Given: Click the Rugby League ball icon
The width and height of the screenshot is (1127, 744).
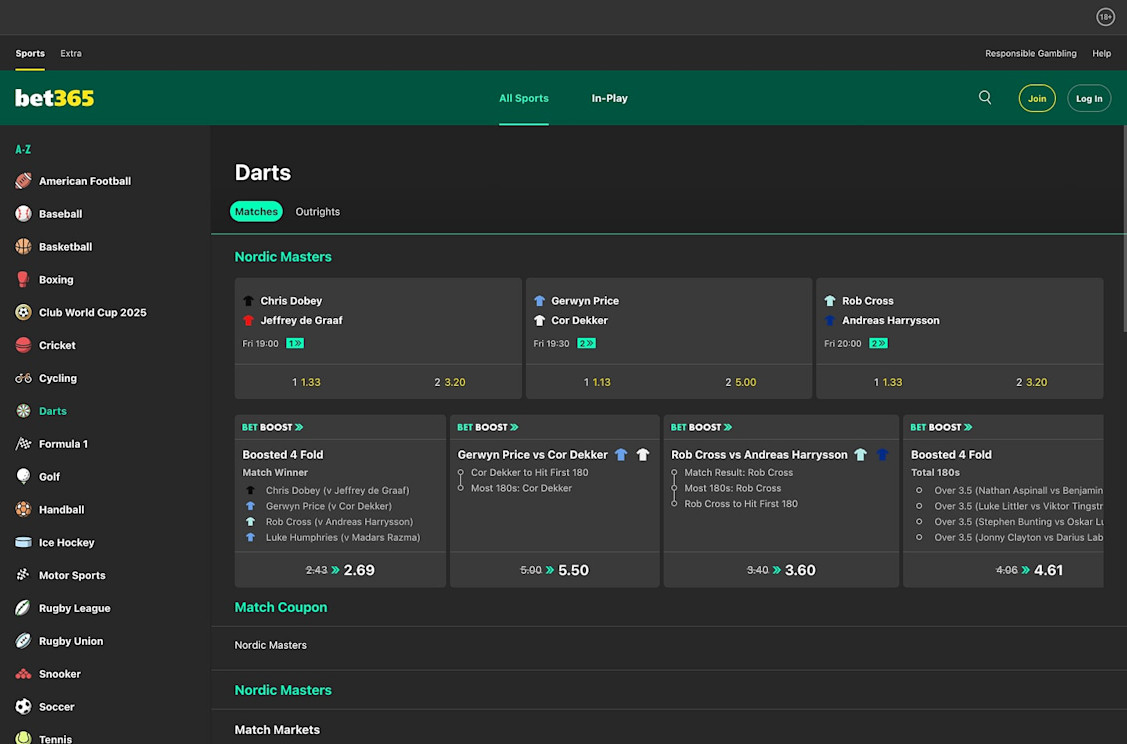Looking at the screenshot, I should pyautogui.click(x=23, y=608).
